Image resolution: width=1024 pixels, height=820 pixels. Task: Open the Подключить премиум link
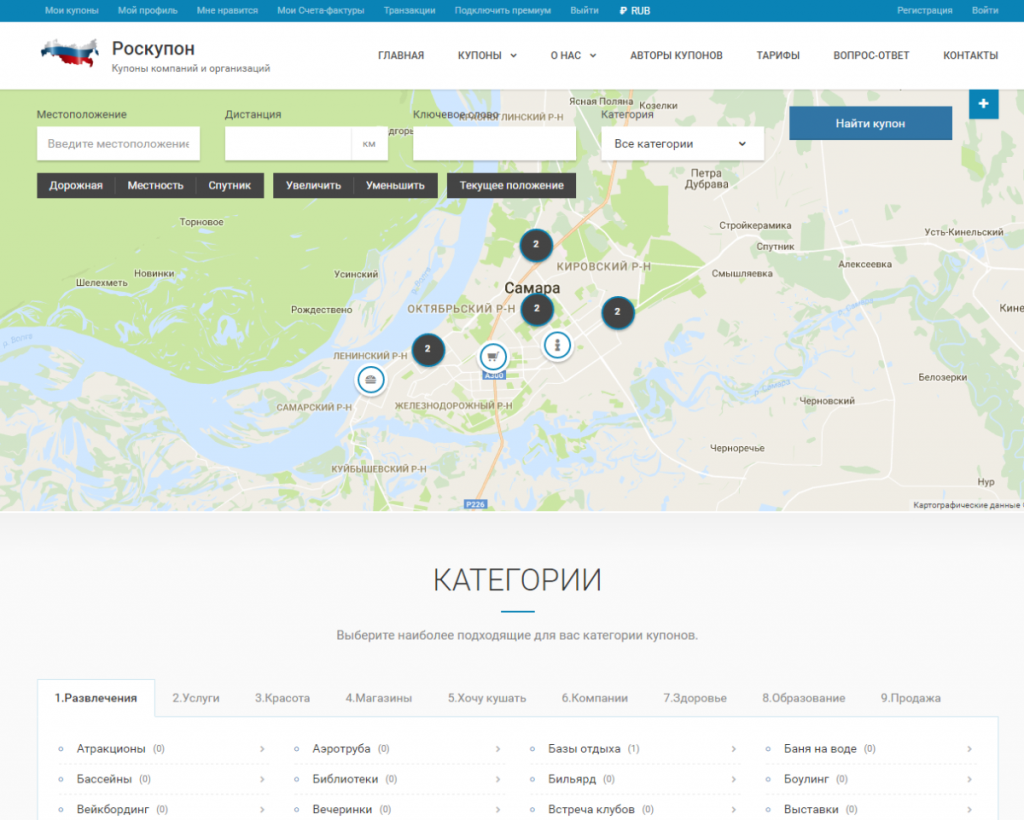click(x=503, y=10)
